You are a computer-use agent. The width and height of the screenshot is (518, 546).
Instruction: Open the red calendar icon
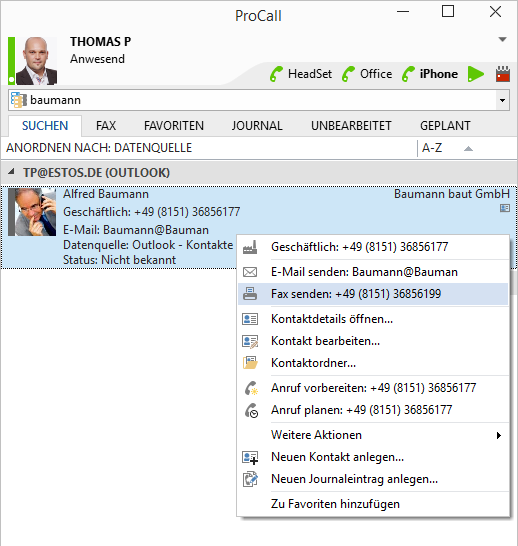[503, 74]
